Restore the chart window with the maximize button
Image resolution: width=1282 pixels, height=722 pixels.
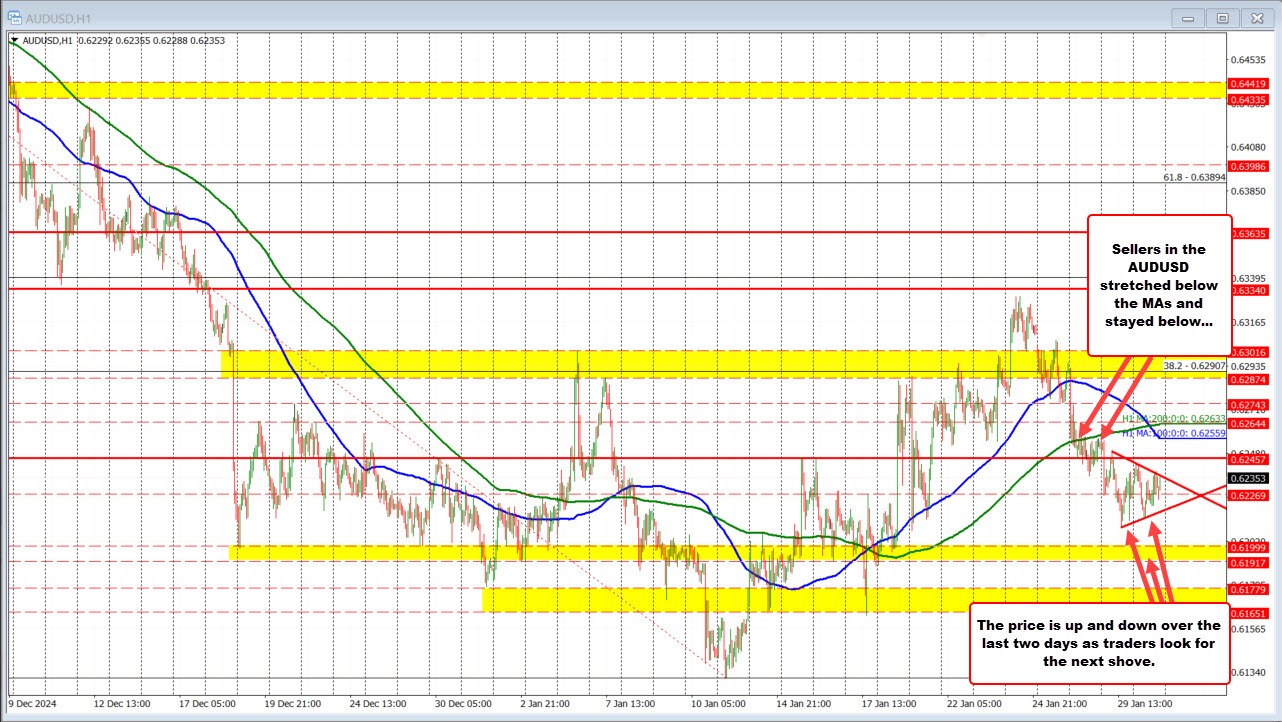point(1223,17)
